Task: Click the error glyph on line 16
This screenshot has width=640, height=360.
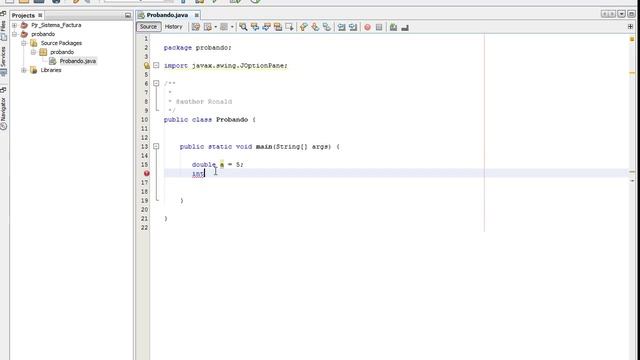Action: [x=147, y=173]
